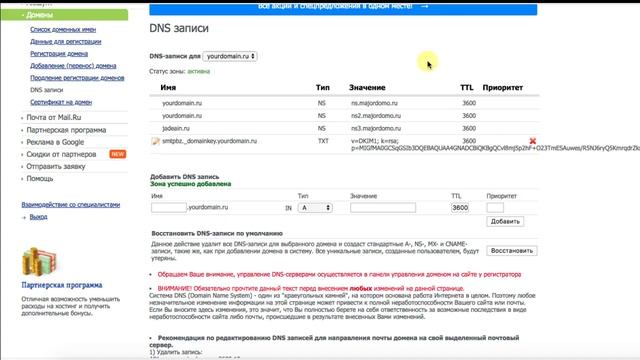
Task: Open Продление регистрации доменов link
Action: pyautogui.click(x=77, y=78)
